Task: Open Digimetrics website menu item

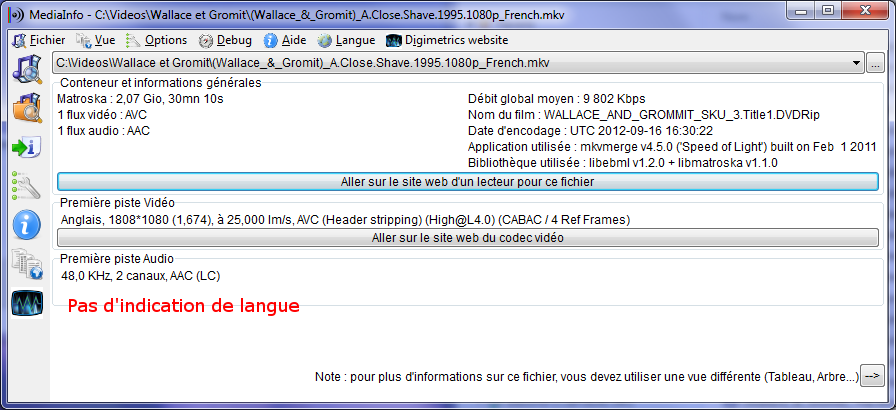Action: [x=447, y=40]
